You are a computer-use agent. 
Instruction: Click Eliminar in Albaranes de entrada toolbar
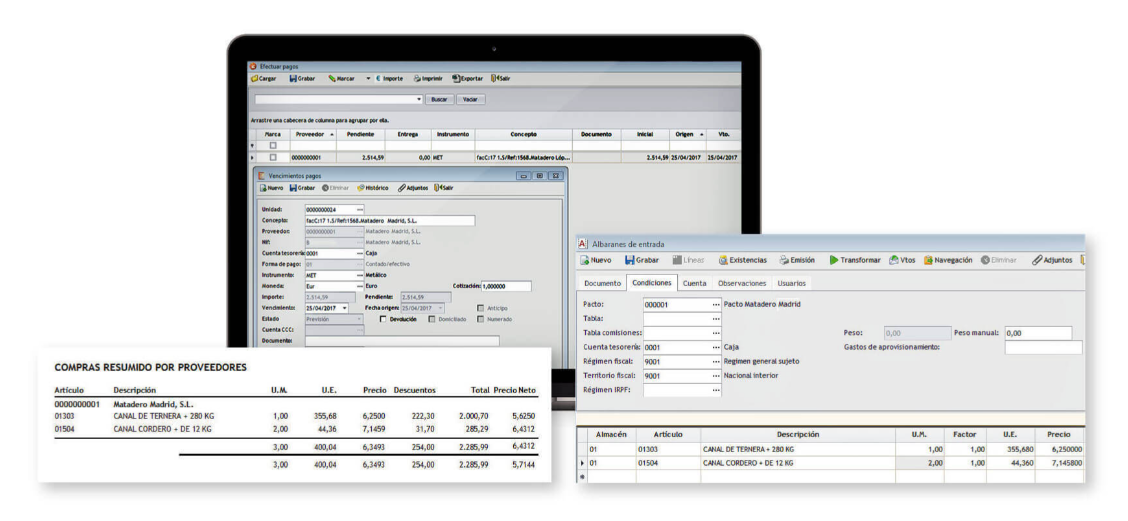pyautogui.click(x=999, y=260)
